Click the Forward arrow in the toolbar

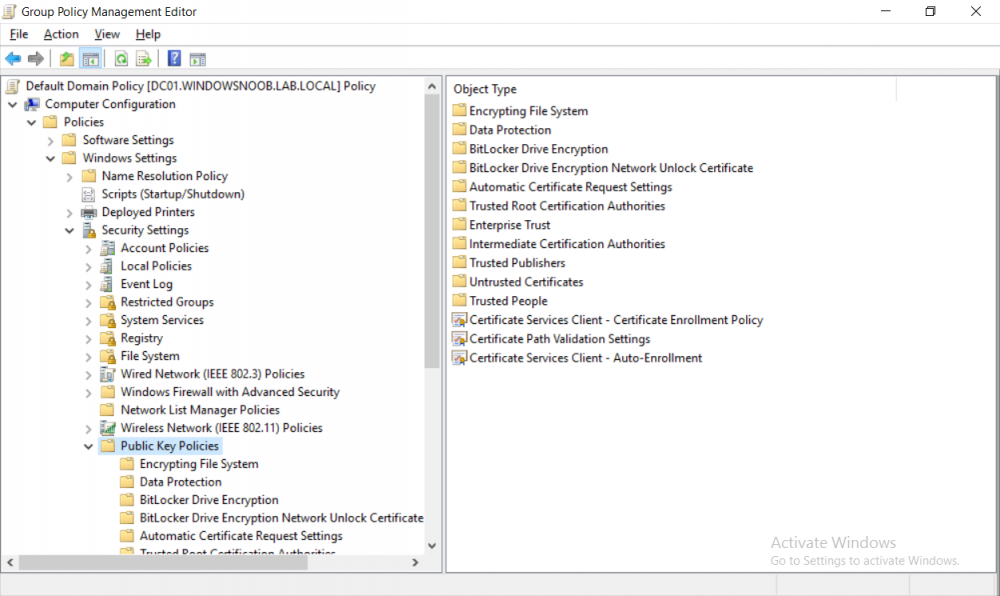36,59
